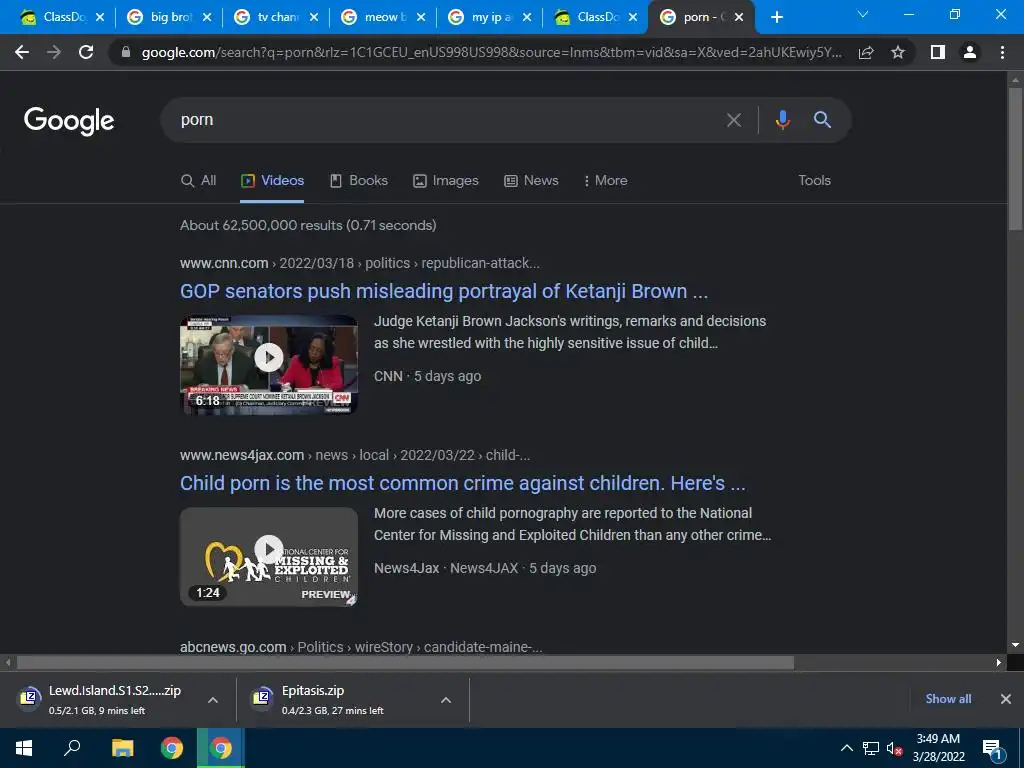
Task: Open the Windows Start menu
Action: pyautogui.click(x=24, y=748)
